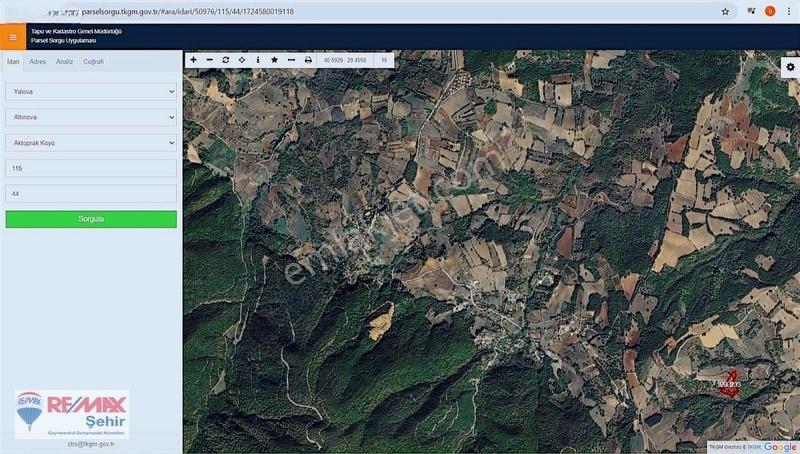
Task: Open the orange hamburger menu
Action: [13, 37]
